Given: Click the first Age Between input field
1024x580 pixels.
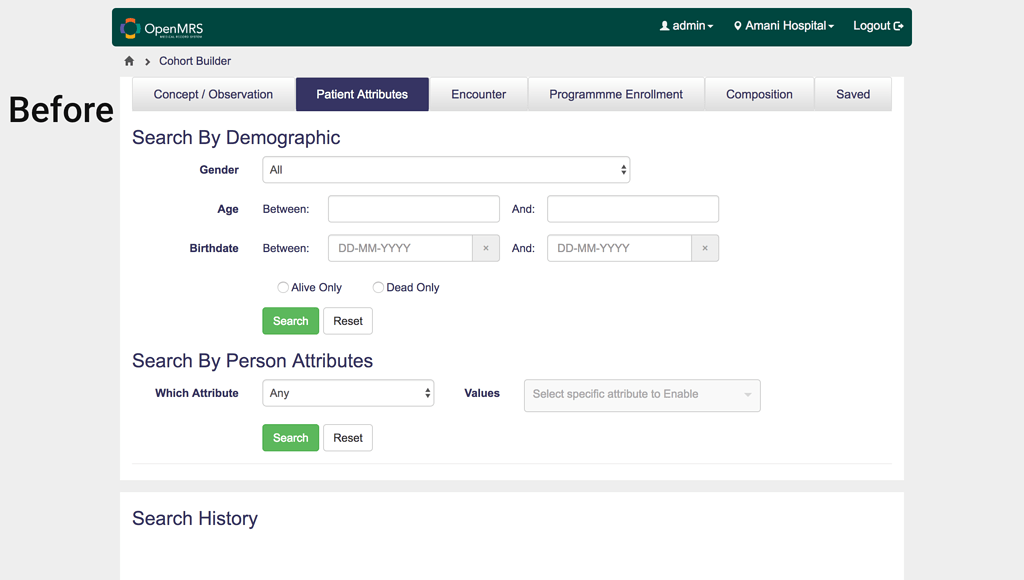Looking at the screenshot, I should pos(413,208).
